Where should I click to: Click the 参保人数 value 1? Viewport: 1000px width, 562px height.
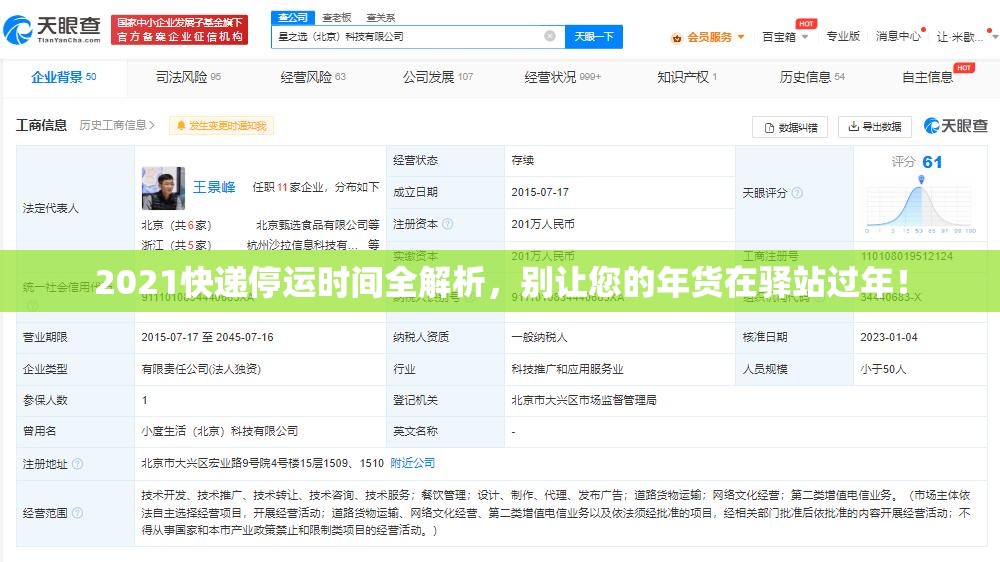(145, 400)
